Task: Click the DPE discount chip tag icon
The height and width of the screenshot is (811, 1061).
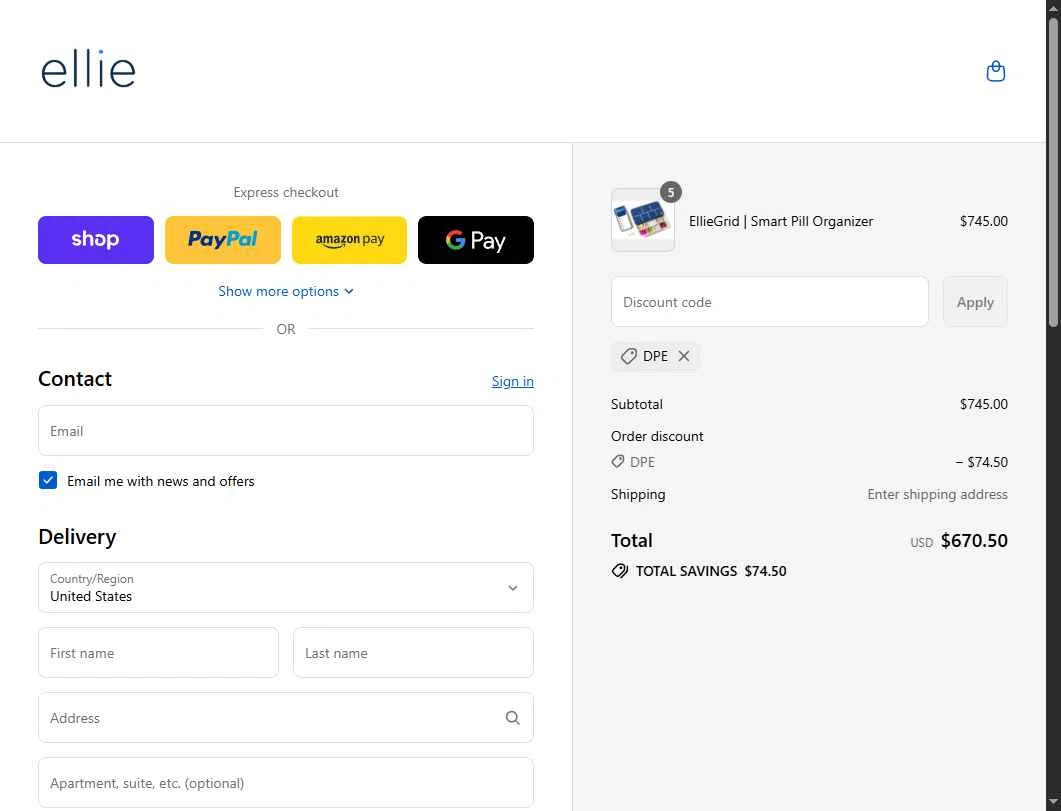Action: point(629,356)
